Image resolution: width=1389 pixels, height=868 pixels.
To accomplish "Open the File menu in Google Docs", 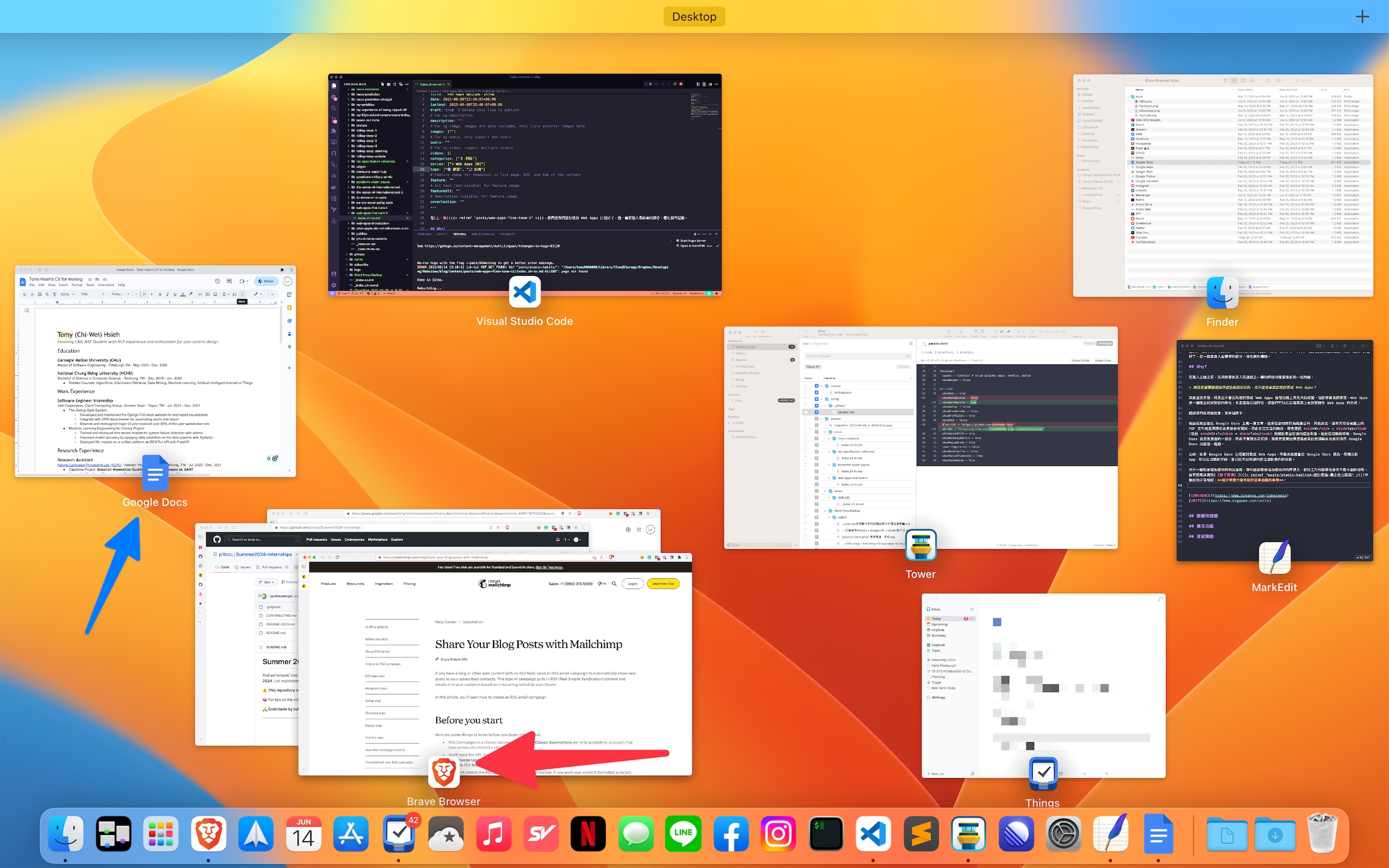I will (x=32, y=285).
